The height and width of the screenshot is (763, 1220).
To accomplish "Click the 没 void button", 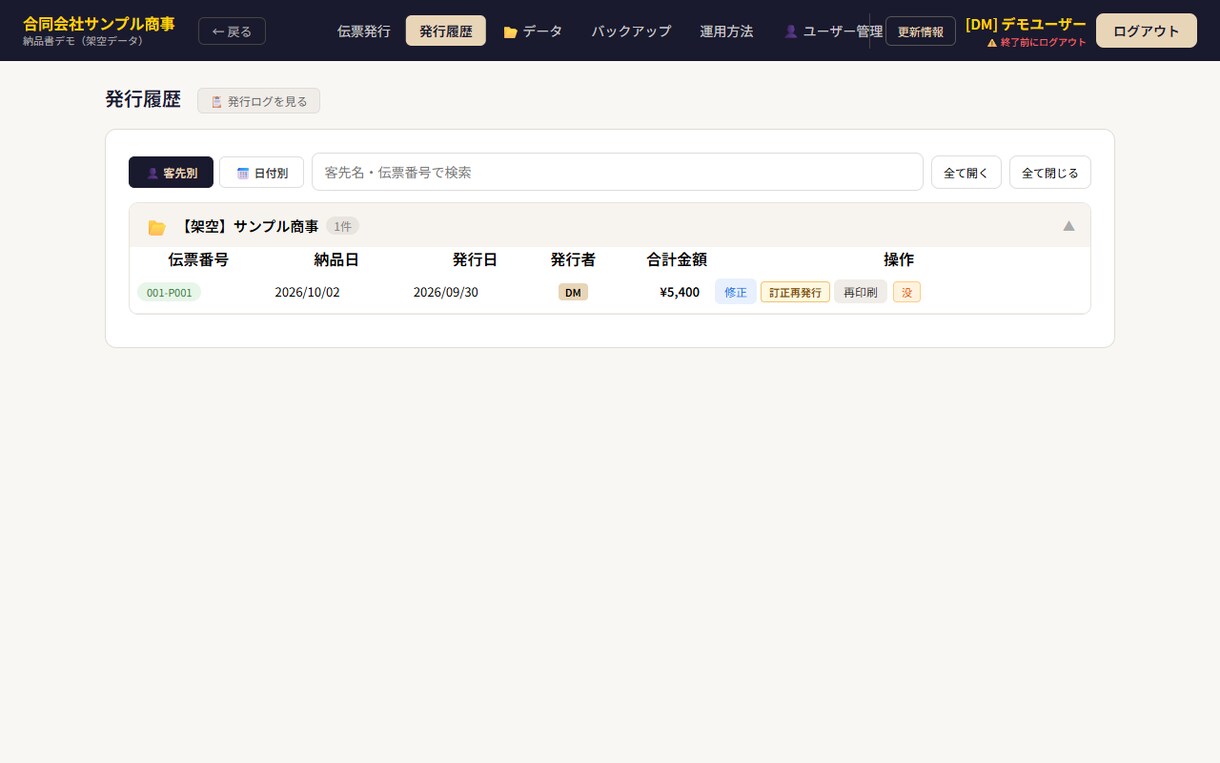I will point(907,292).
